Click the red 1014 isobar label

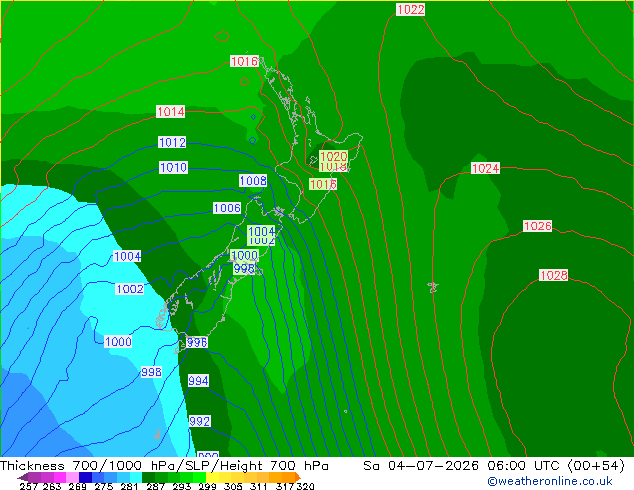(x=171, y=112)
